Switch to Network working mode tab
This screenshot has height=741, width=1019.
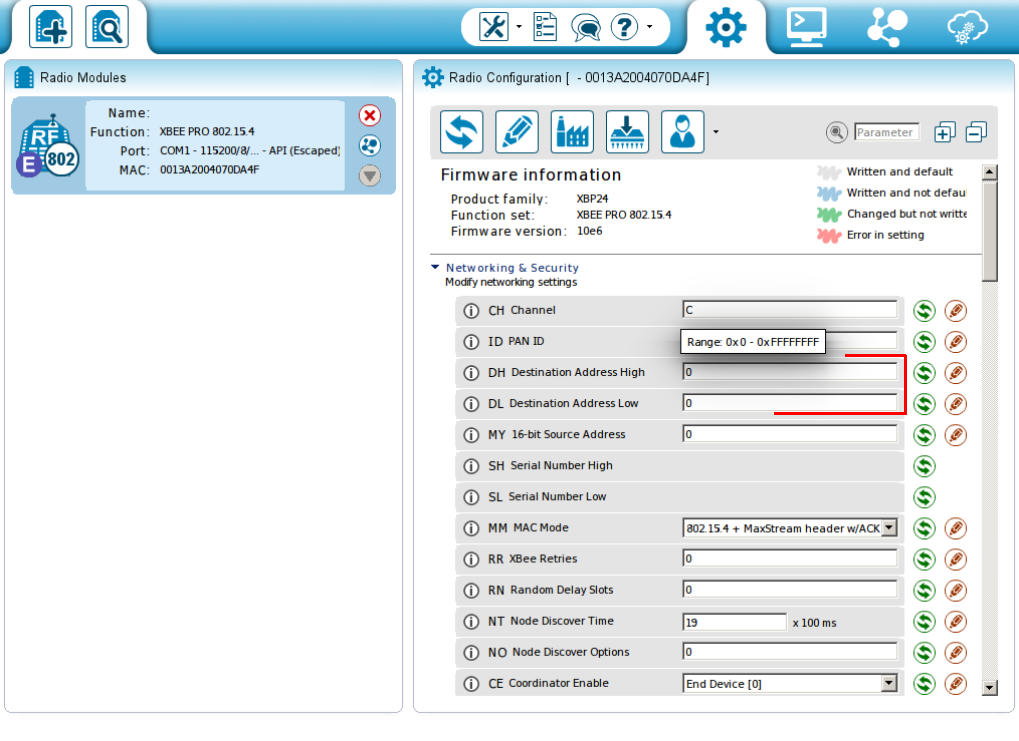886,27
